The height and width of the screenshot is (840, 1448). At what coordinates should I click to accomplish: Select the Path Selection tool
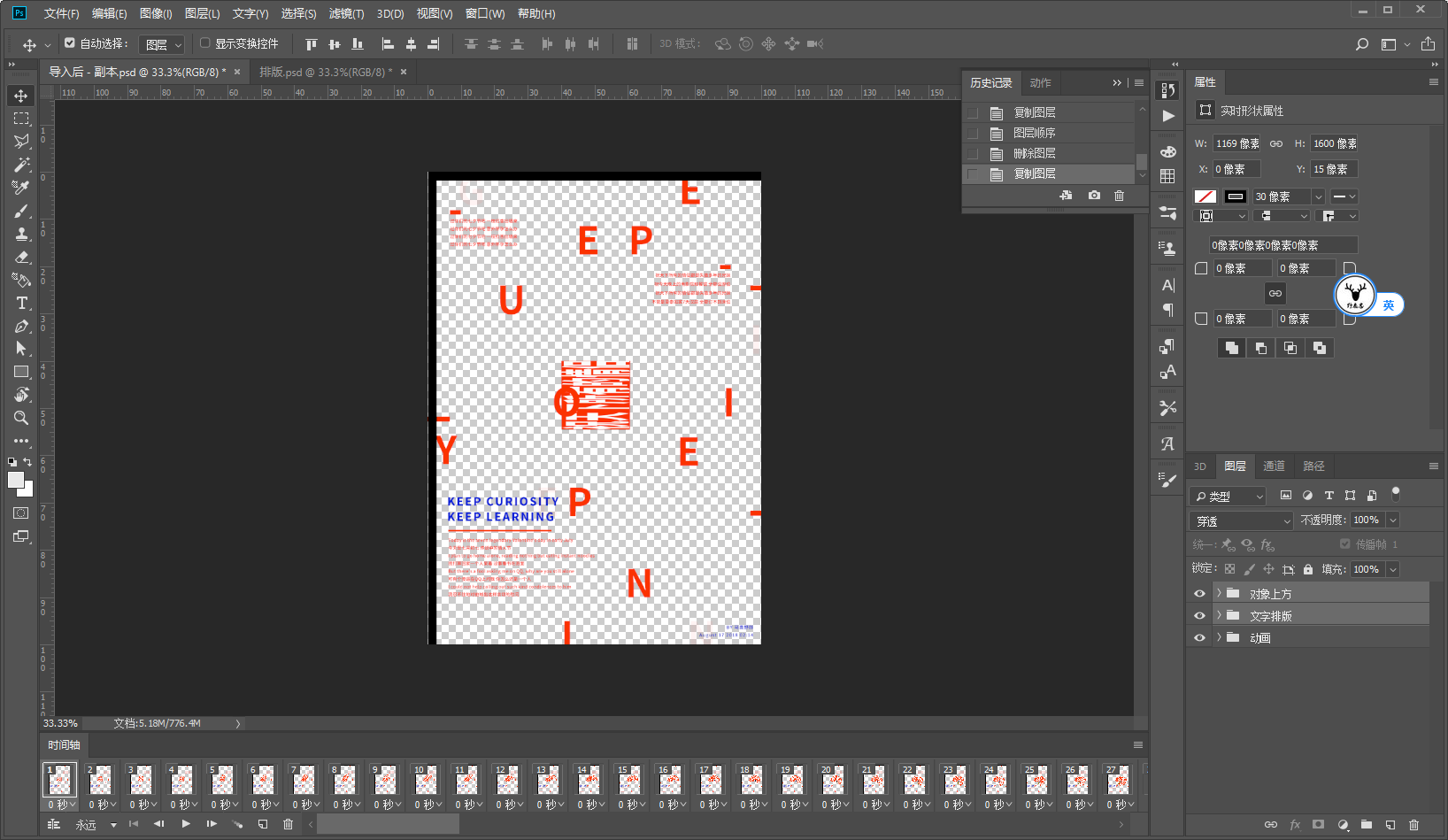(x=21, y=349)
